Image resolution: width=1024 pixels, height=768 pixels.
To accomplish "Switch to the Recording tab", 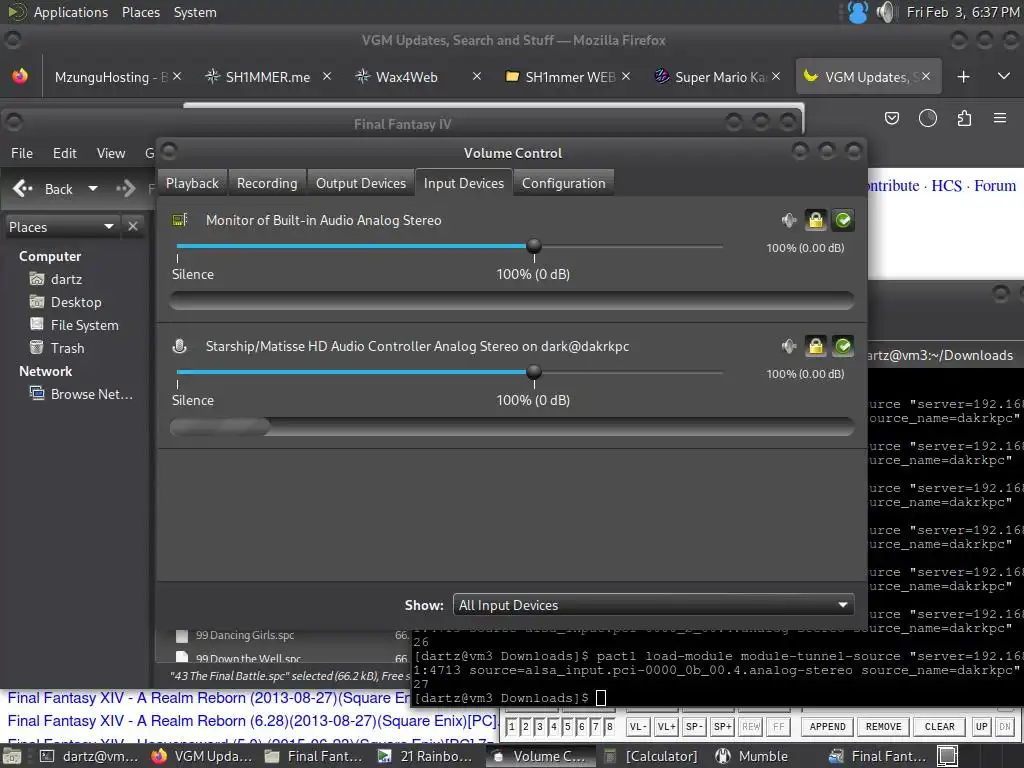I will 267,184.
